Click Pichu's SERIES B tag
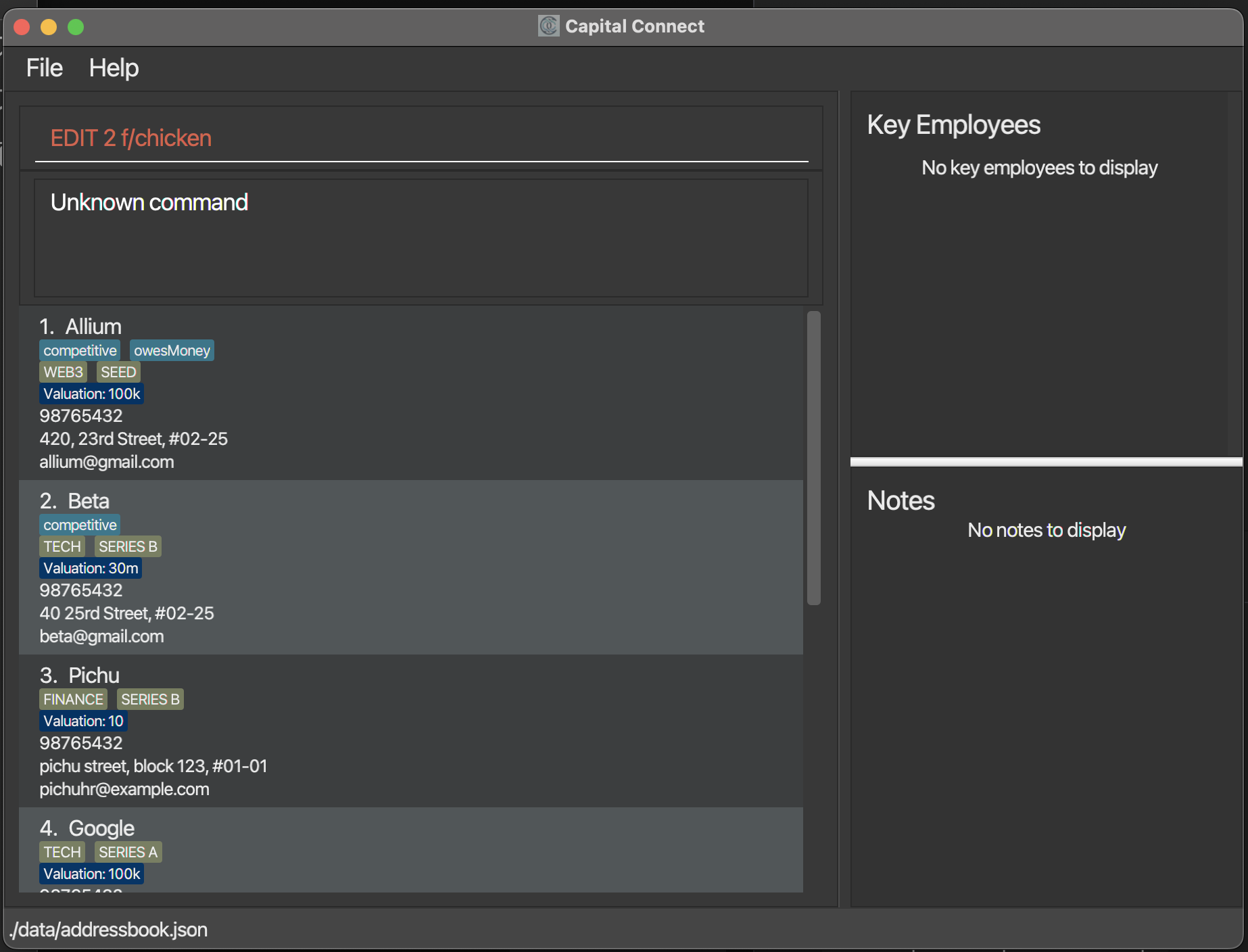The width and height of the screenshot is (1248, 952). (x=150, y=699)
